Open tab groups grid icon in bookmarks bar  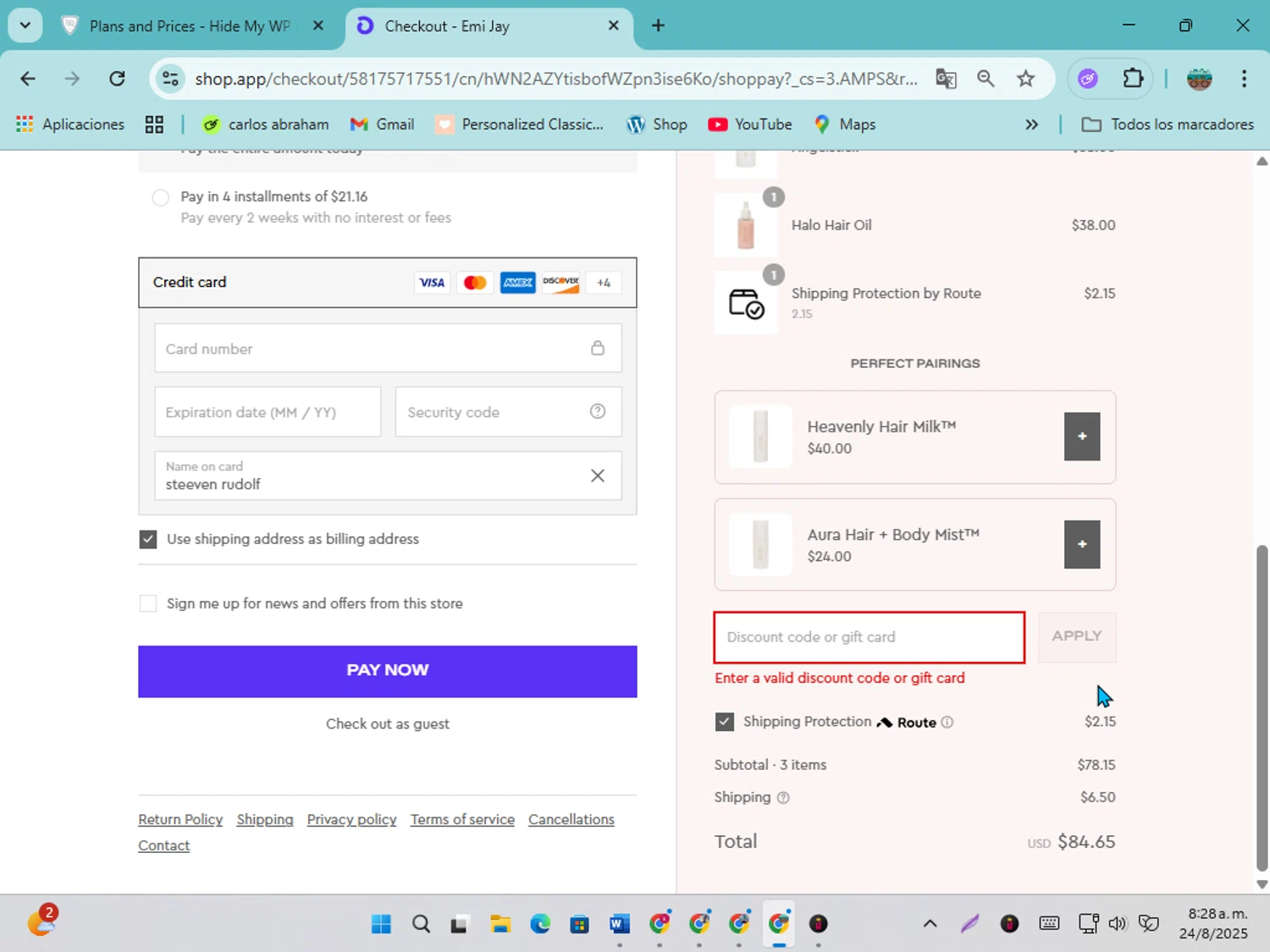tap(154, 124)
